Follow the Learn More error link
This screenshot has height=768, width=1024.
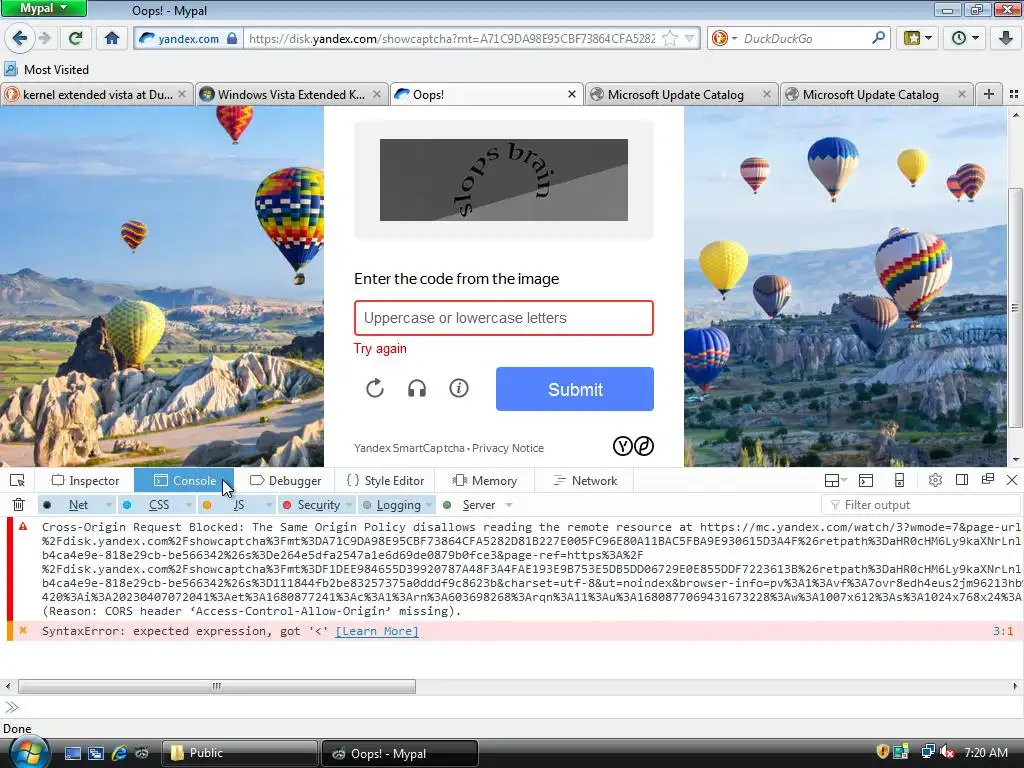pos(377,631)
